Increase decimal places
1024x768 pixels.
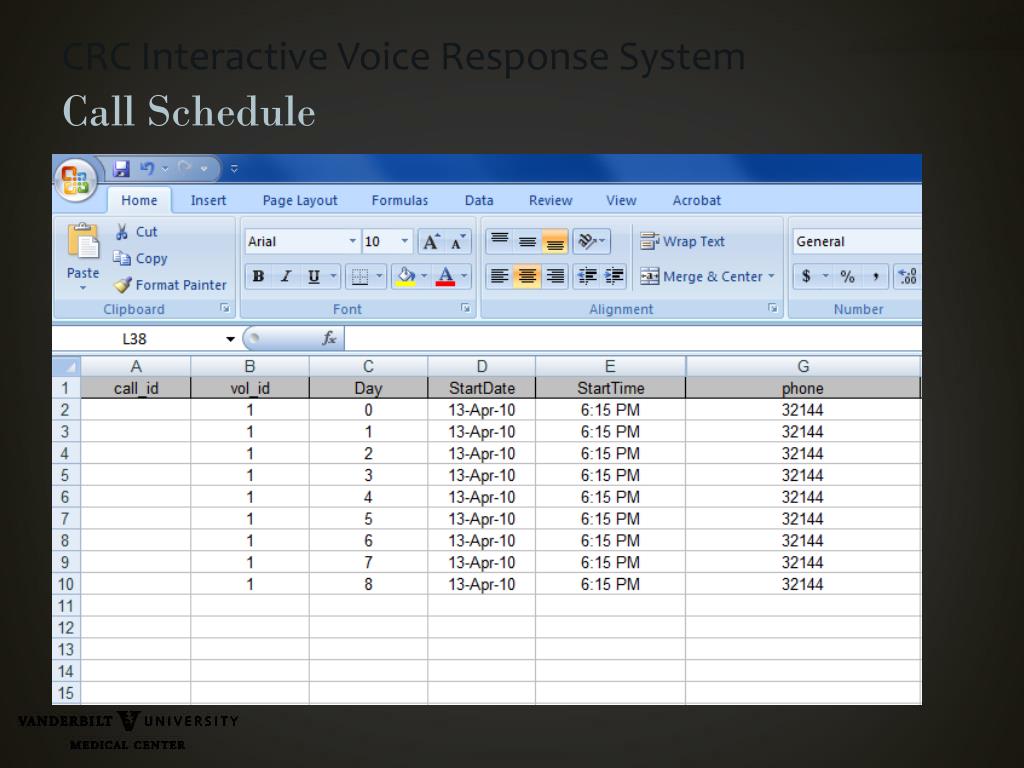[x=908, y=276]
